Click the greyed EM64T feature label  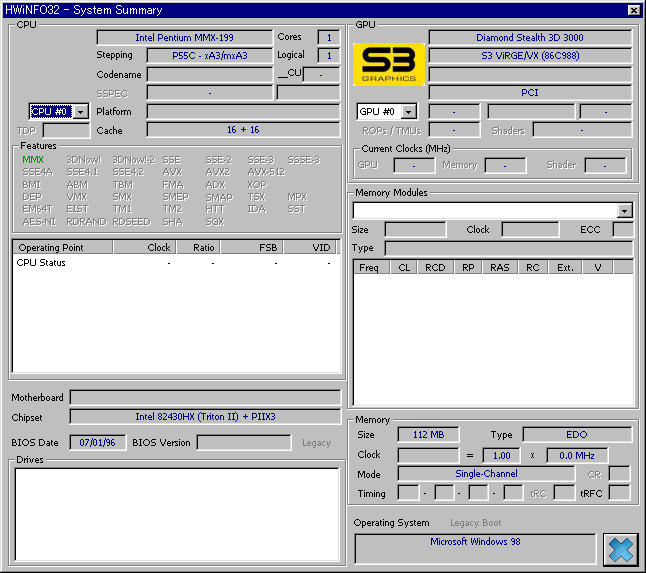point(37,209)
